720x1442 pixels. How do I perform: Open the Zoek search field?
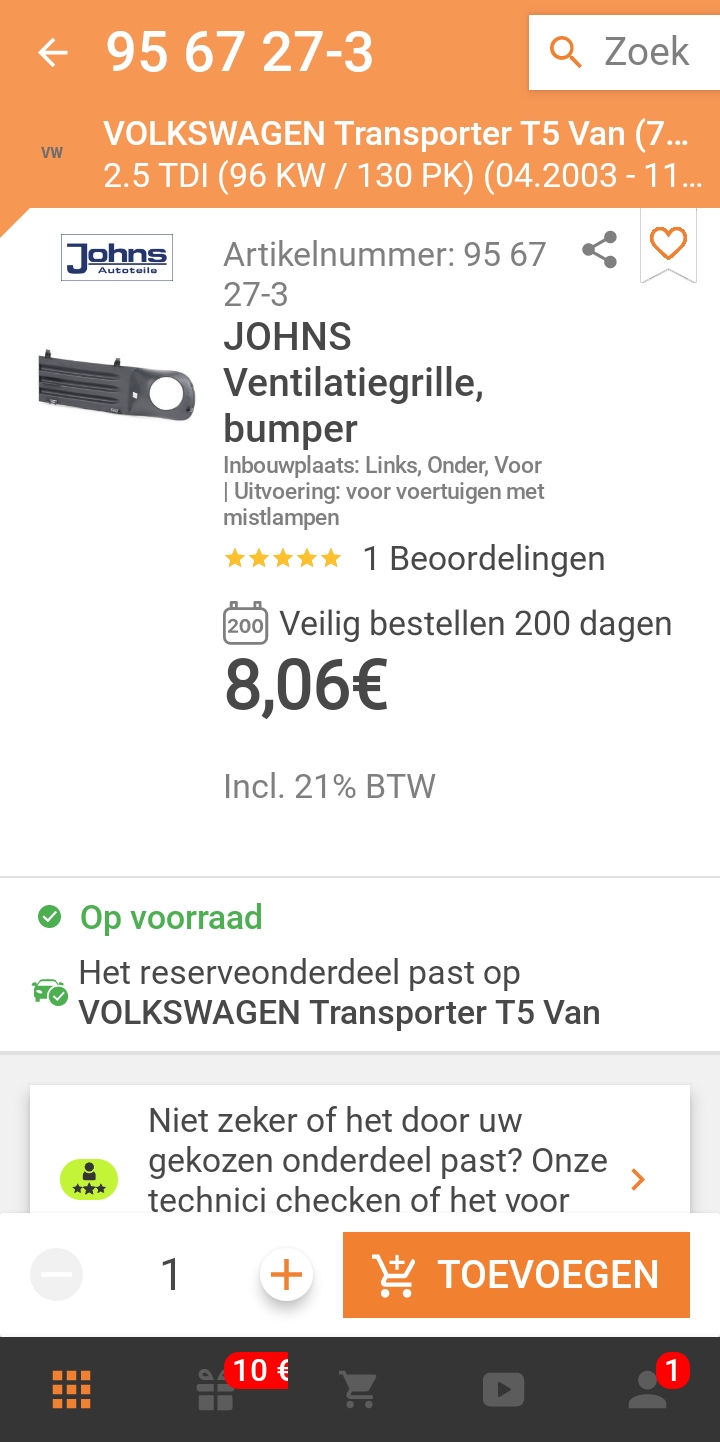623,52
